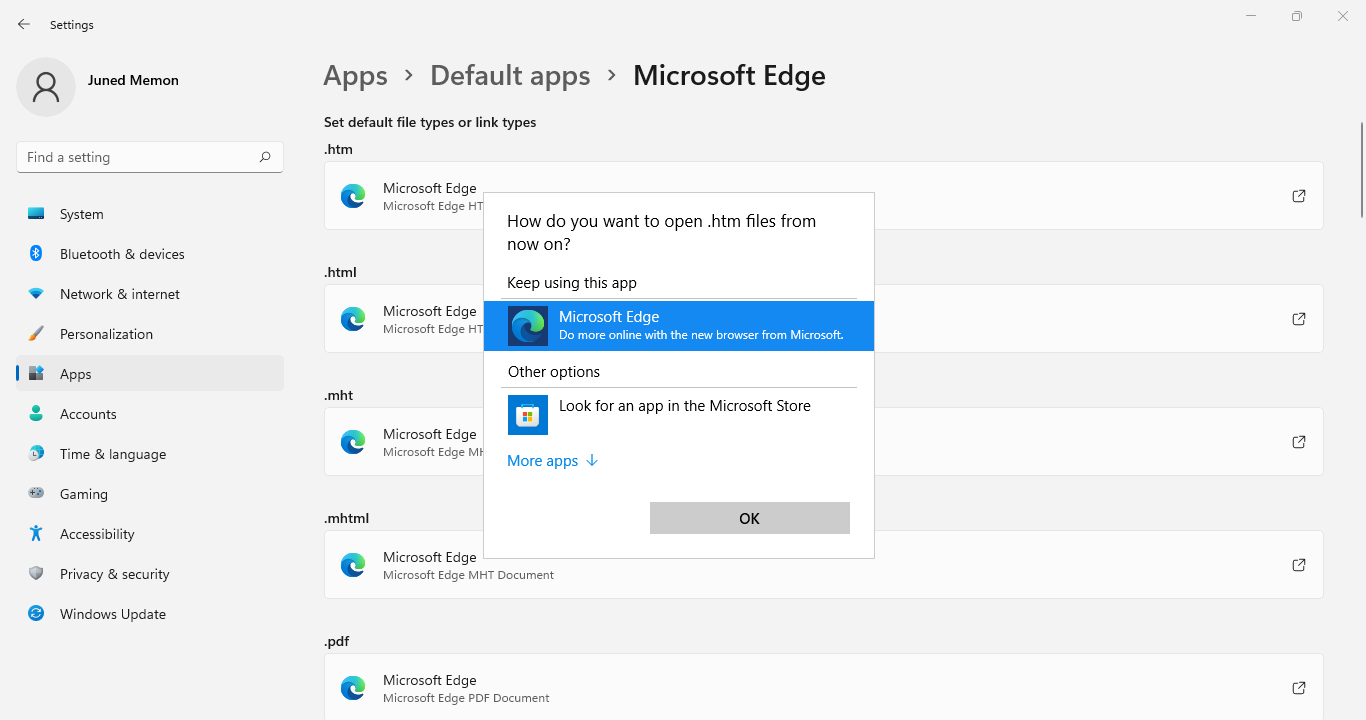The image size is (1366, 720).
Task: Open external link icon for .htm row
Action: (1299, 196)
